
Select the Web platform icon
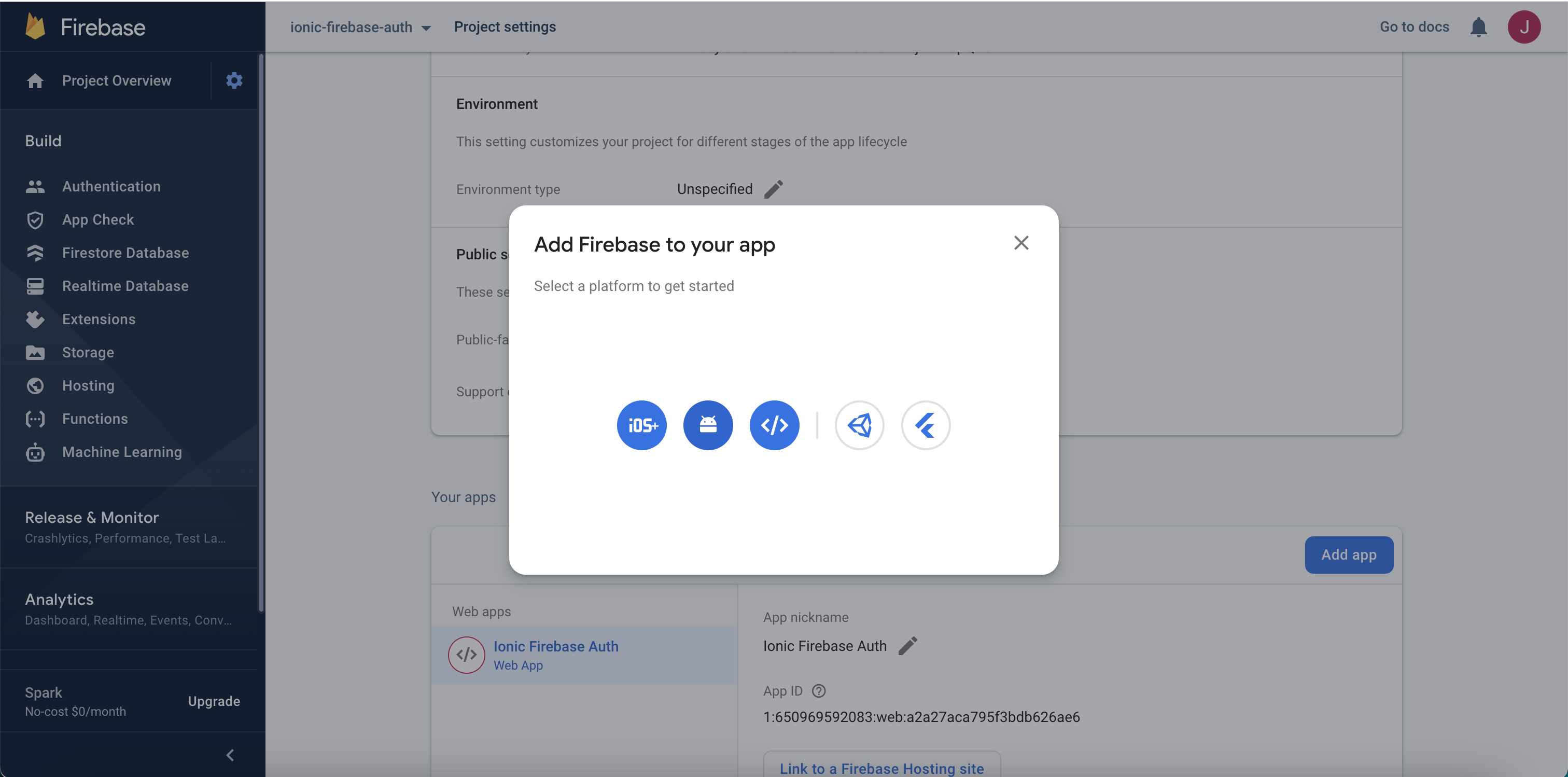click(774, 425)
